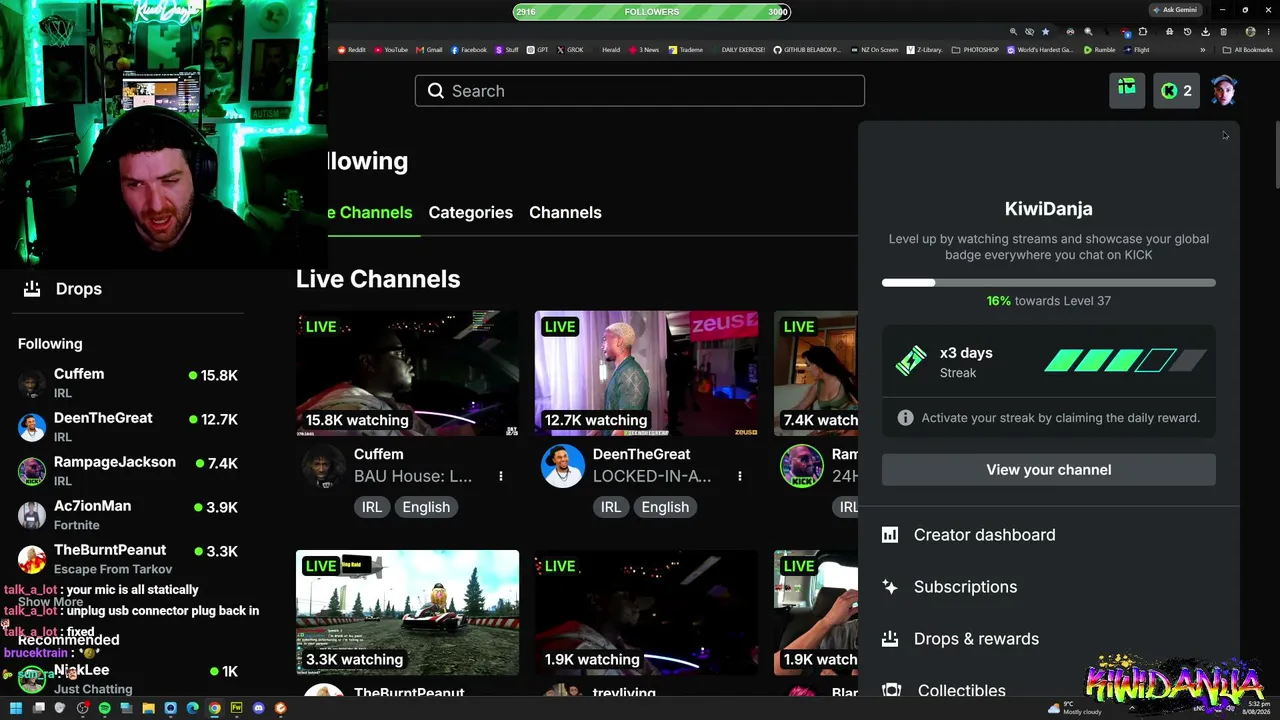Click the followers goal bar at top

point(651,12)
